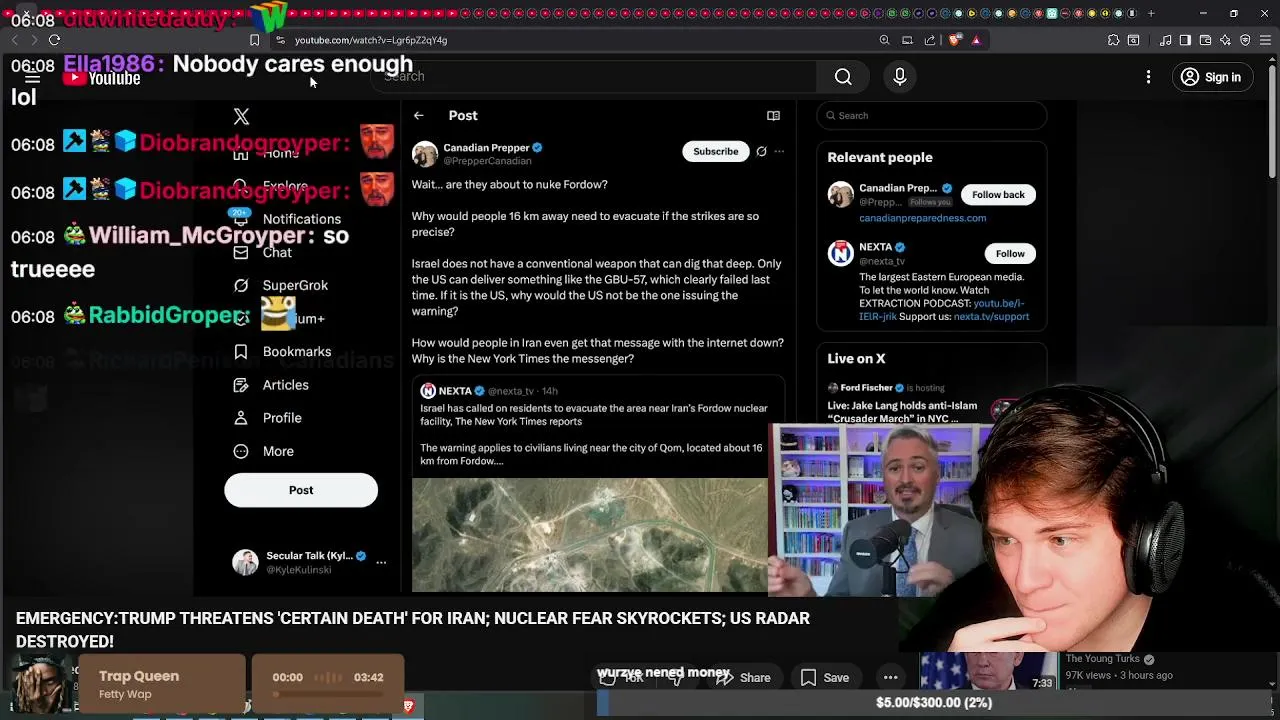The height and width of the screenshot is (720, 1280).
Task: Toggle the browser sidebar panel icon
Action: point(1185,40)
